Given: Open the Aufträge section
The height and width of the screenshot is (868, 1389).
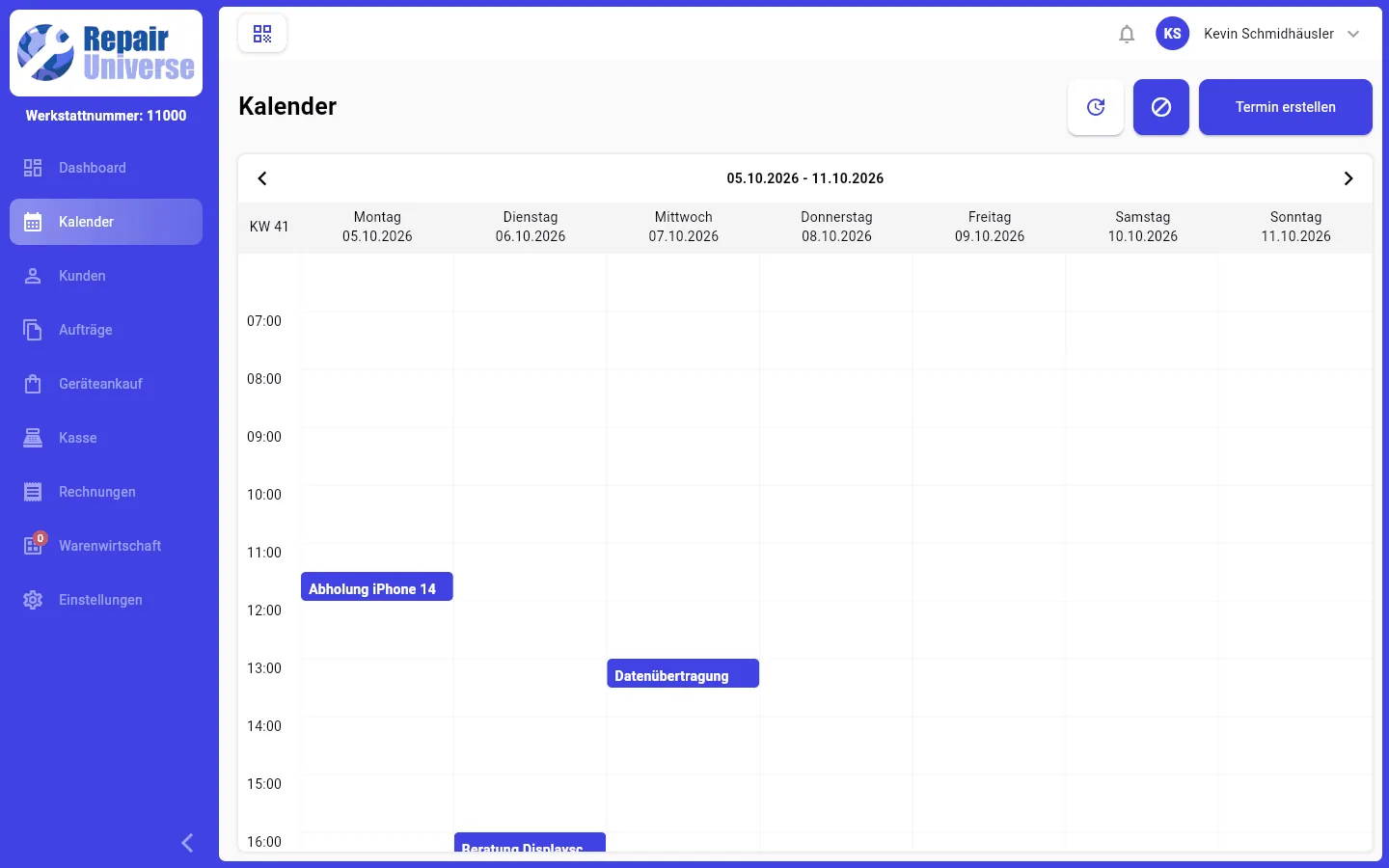Looking at the screenshot, I should (x=106, y=330).
